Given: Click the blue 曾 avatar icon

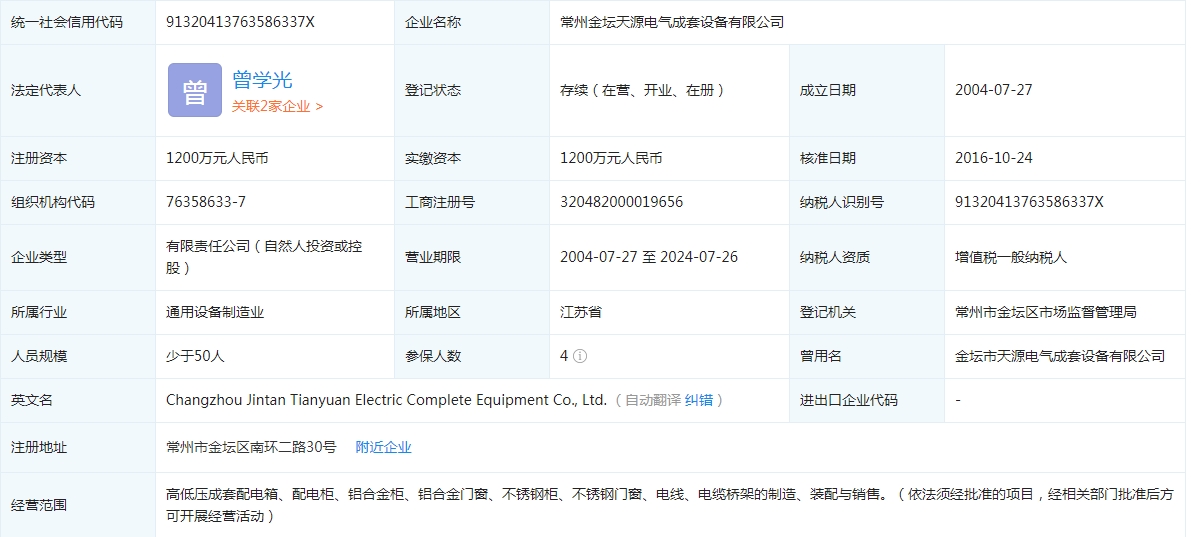Looking at the screenshot, I should coord(195,90).
